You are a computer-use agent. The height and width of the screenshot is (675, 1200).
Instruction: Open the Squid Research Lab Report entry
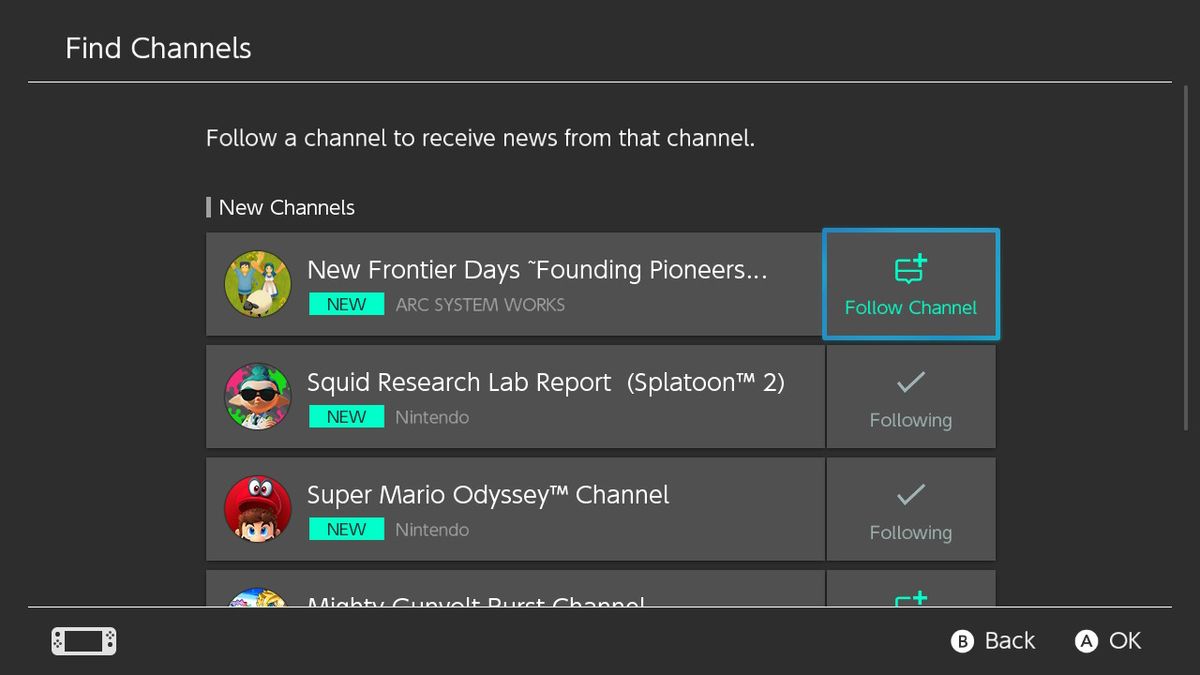(515, 396)
